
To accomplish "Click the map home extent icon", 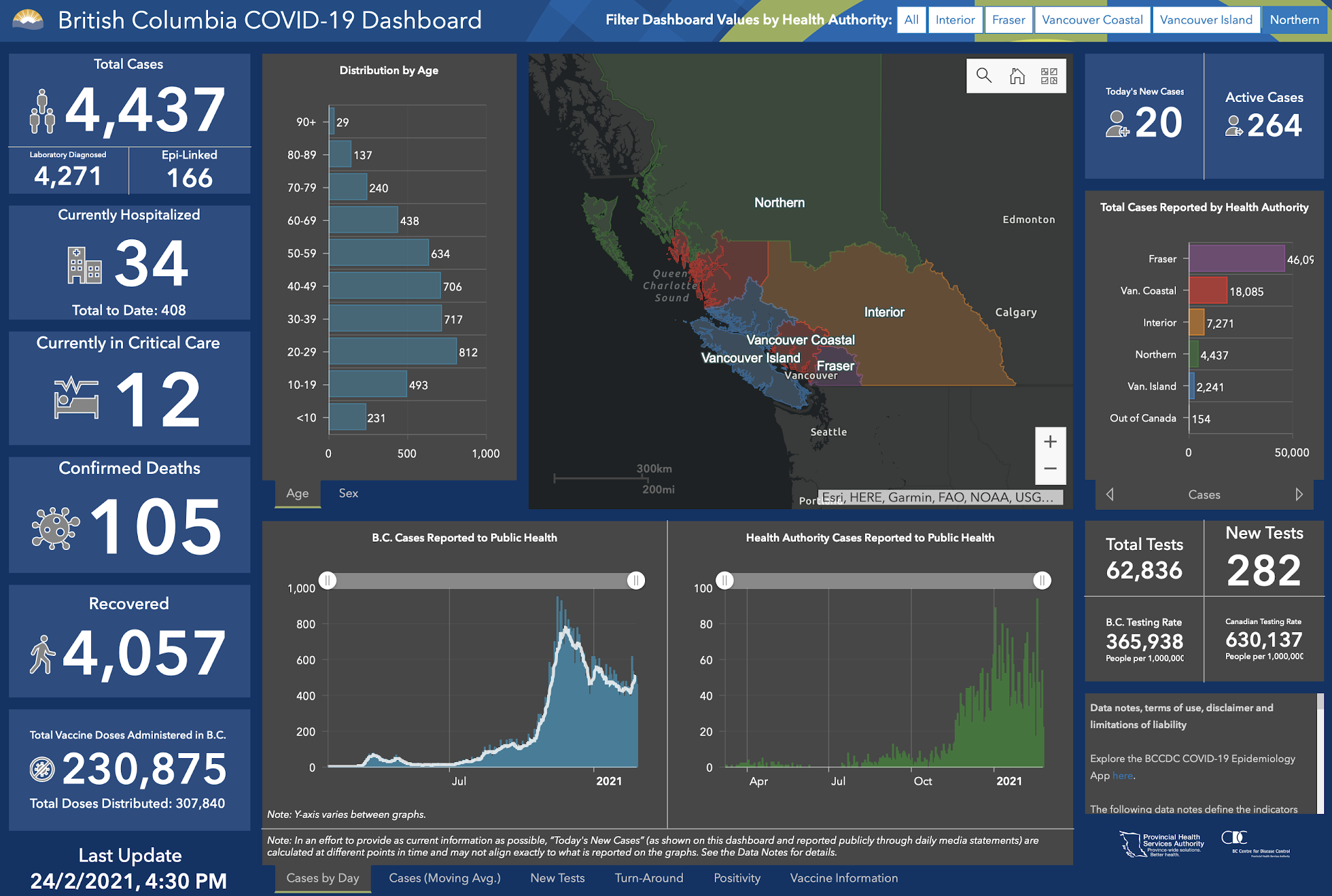I will pyautogui.click(x=1017, y=76).
